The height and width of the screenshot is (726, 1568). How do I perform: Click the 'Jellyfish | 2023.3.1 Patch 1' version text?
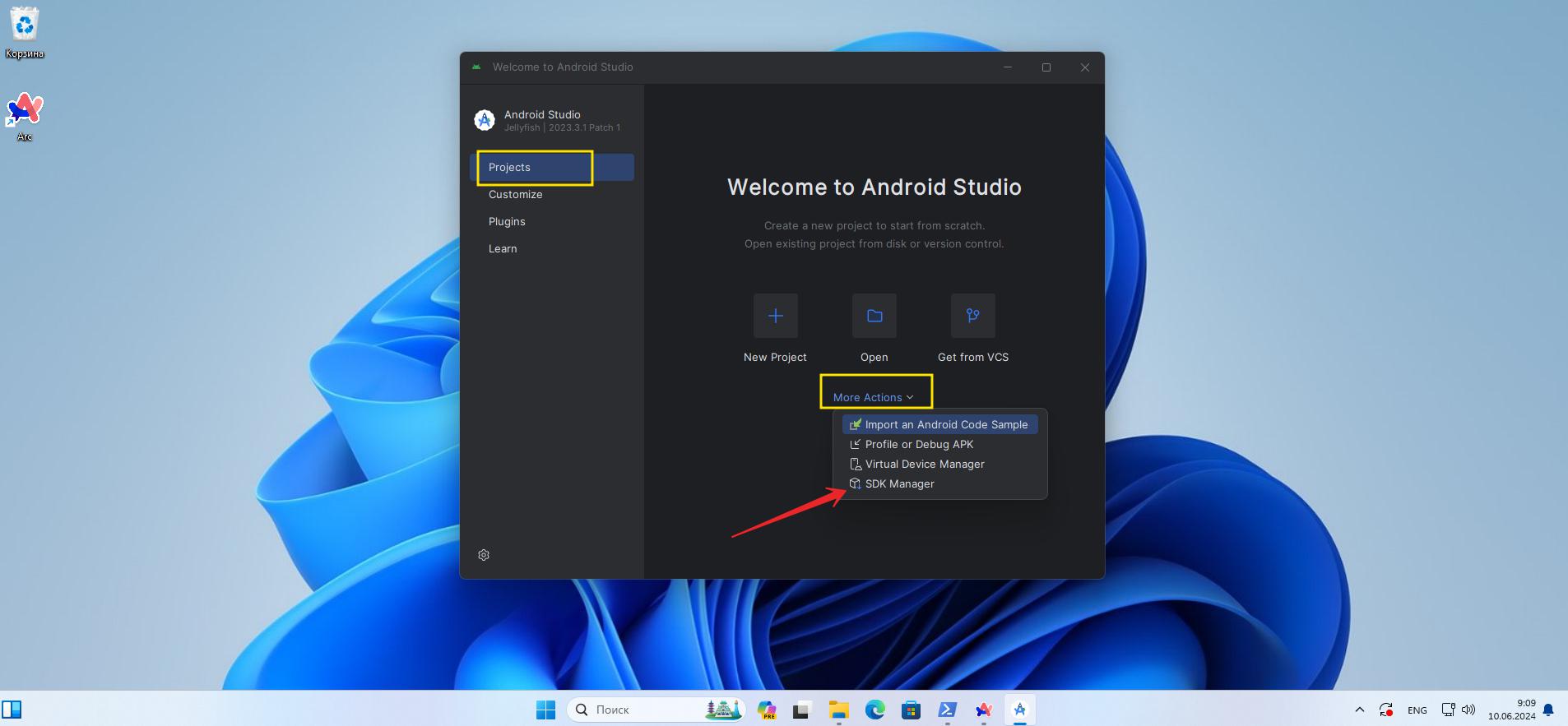562,127
